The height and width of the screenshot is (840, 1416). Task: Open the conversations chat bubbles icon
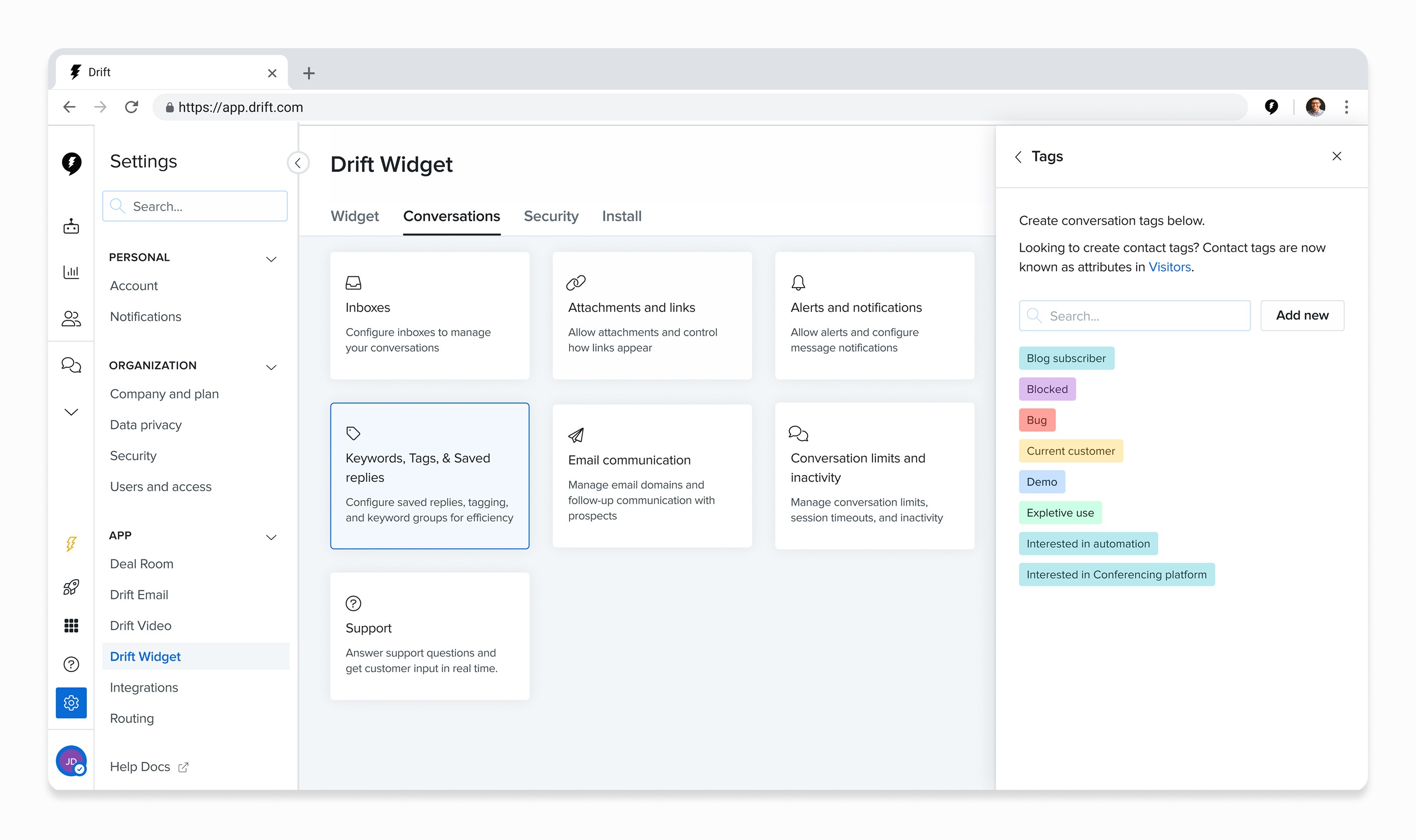click(71, 365)
